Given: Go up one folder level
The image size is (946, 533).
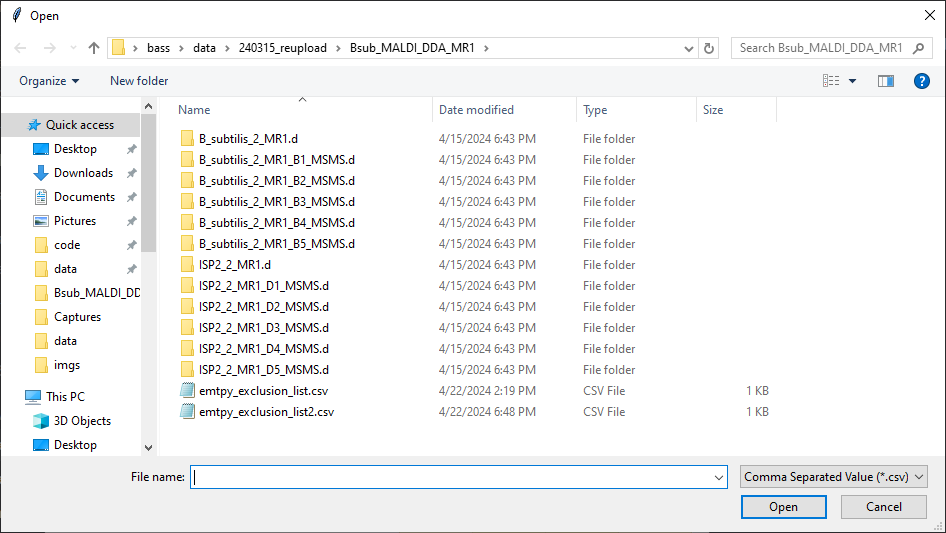Looking at the screenshot, I should point(94,48).
